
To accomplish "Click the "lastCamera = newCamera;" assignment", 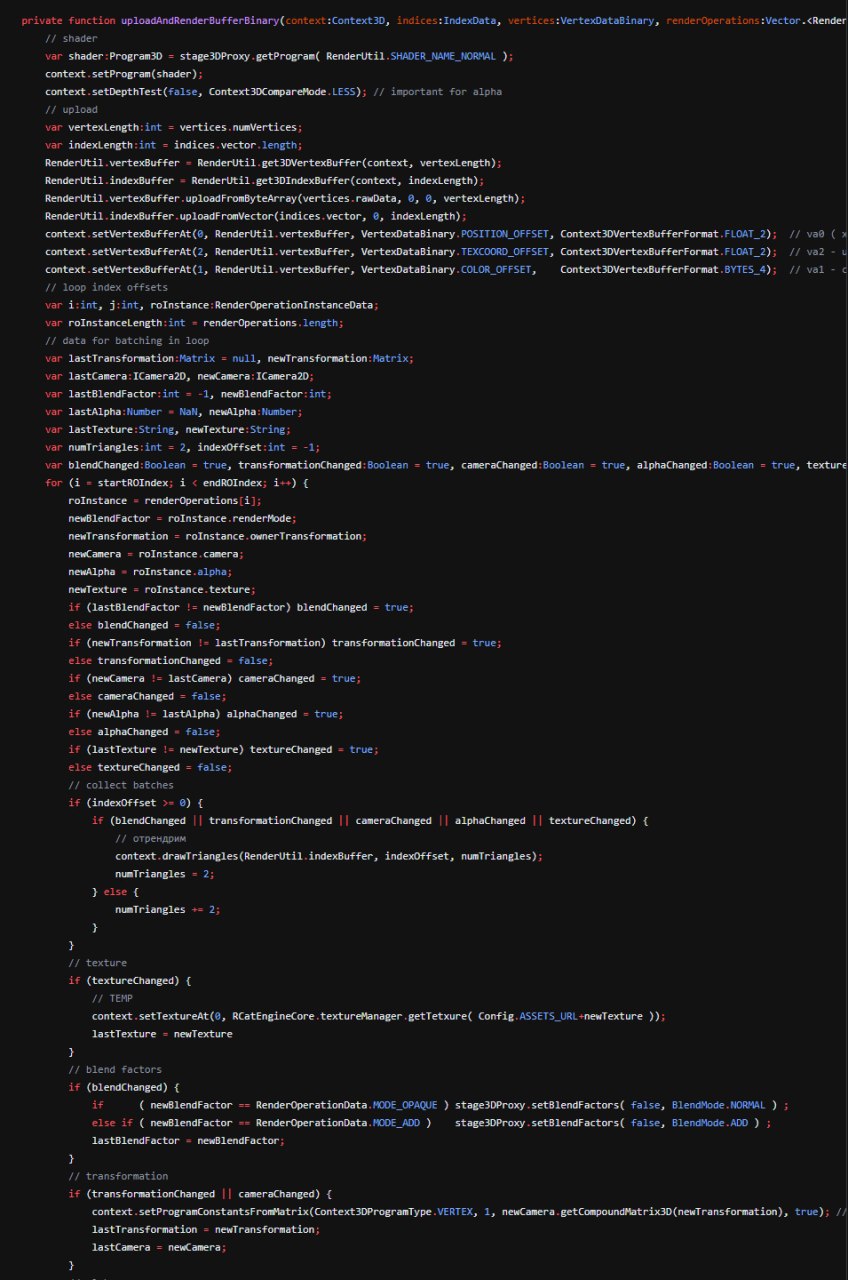I will pyautogui.click(x=159, y=1248).
